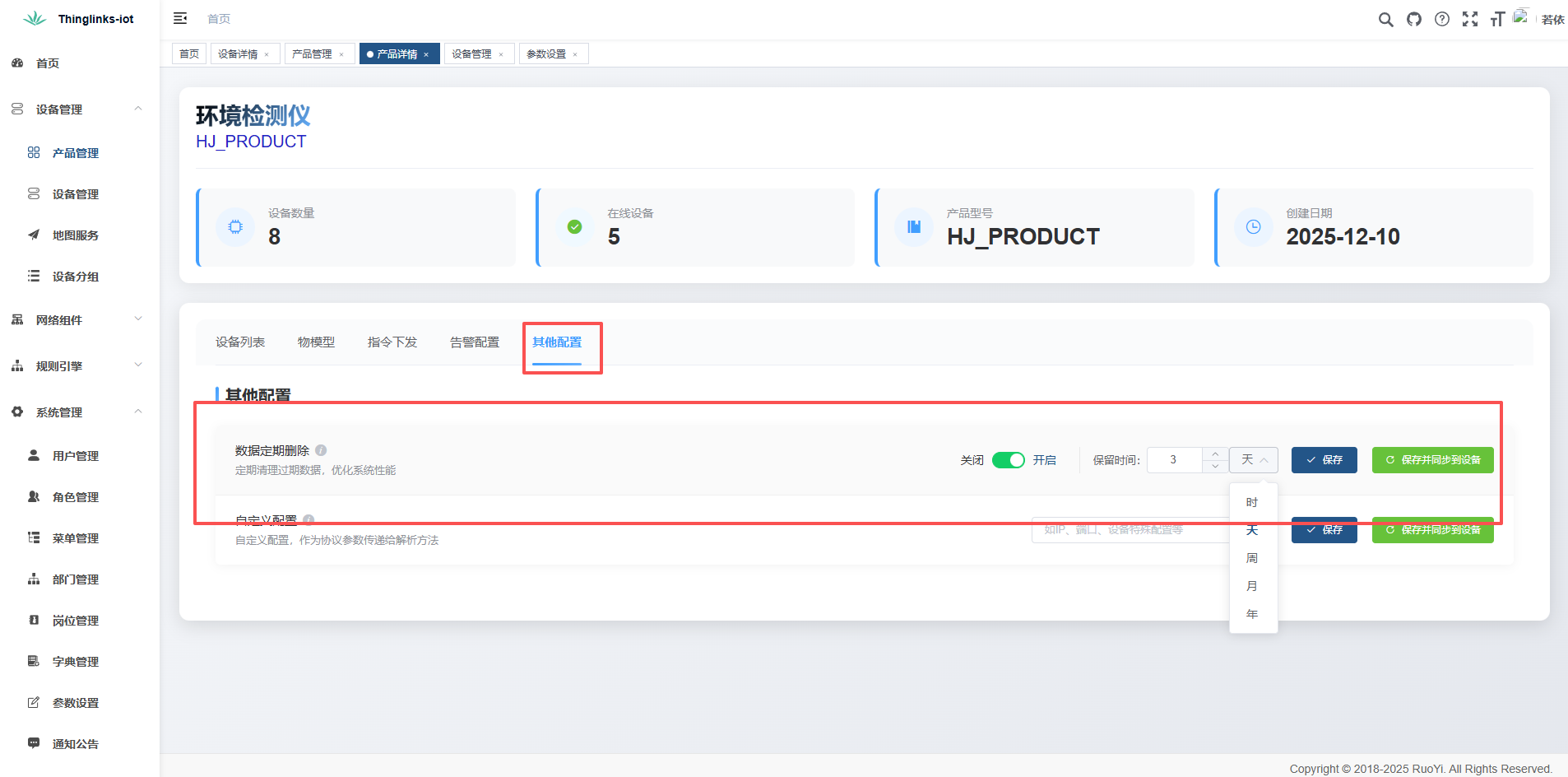Screen dimensions: 1568x777
Task: Click the info icon beside 自定义配置
Action: [x=308, y=520]
